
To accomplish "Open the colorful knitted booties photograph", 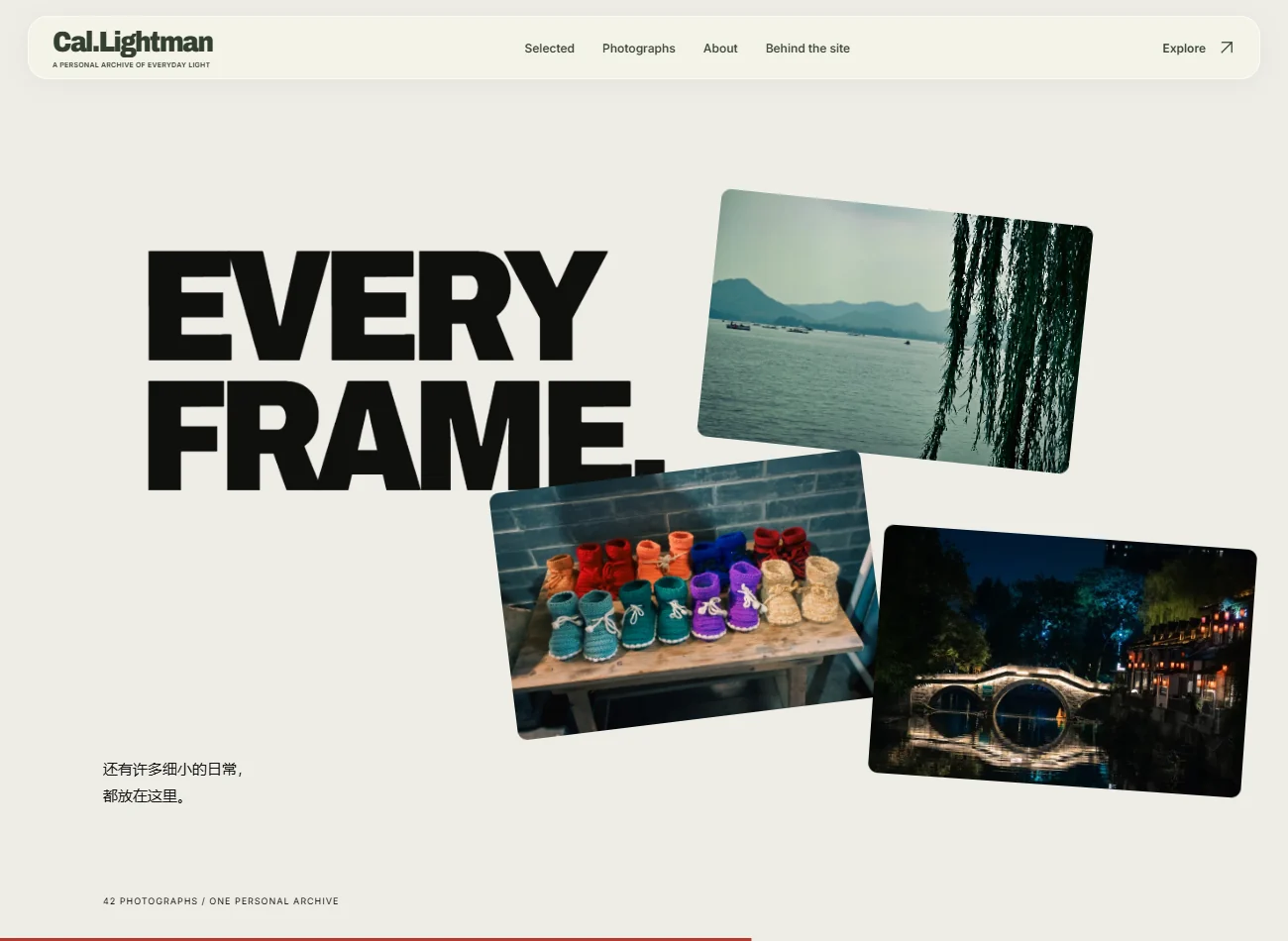I will pyautogui.click(x=684, y=594).
